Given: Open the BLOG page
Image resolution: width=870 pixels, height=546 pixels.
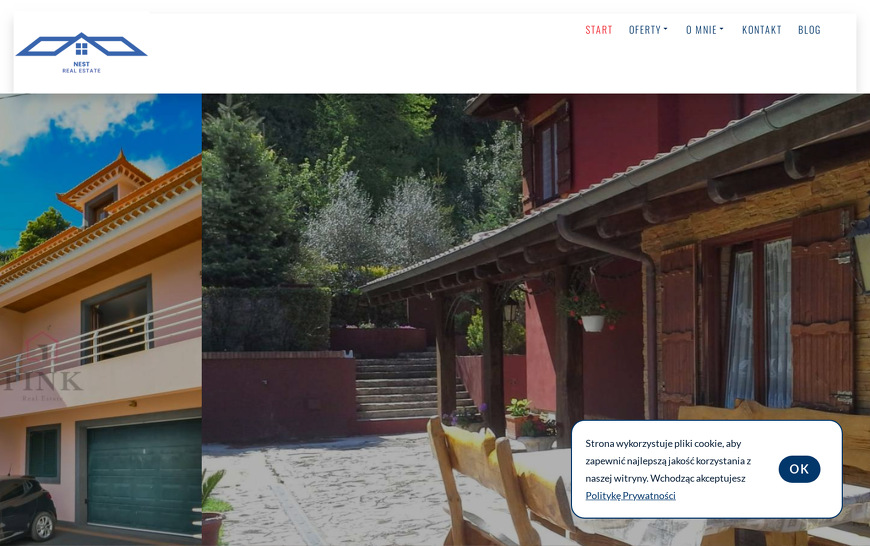Looking at the screenshot, I should pyautogui.click(x=809, y=30).
